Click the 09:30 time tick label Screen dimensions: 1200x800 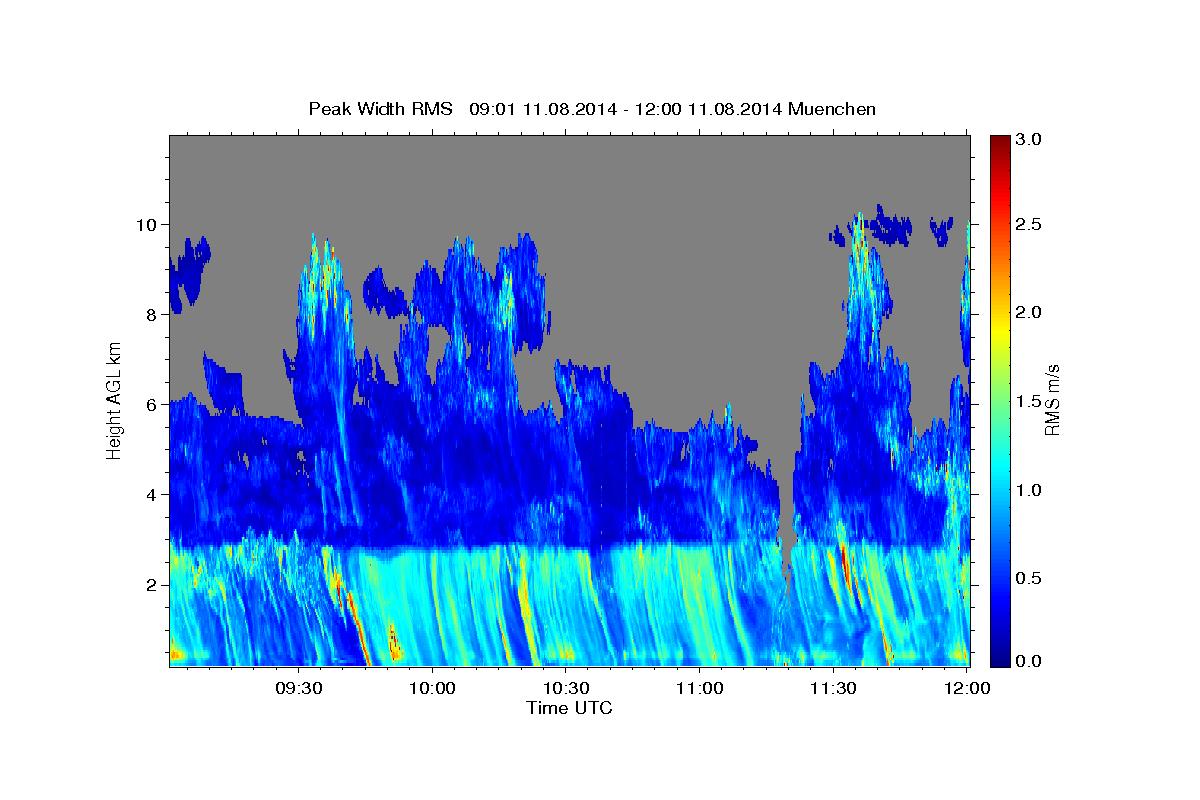pyautogui.click(x=299, y=688)
